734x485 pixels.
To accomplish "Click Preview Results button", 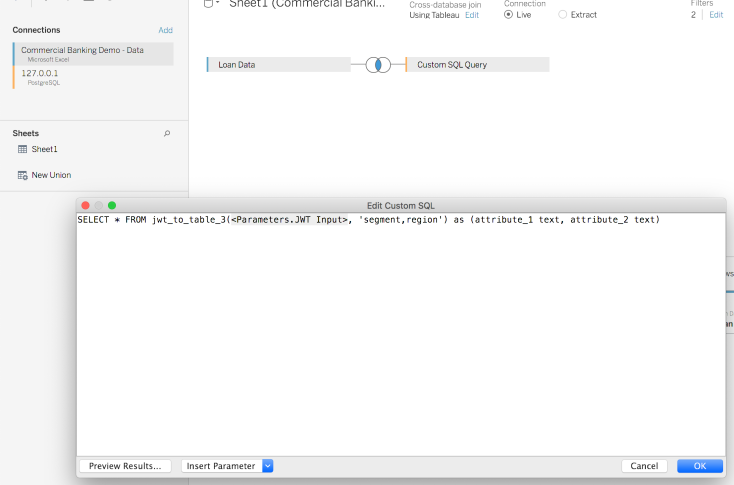I will 125,466.
